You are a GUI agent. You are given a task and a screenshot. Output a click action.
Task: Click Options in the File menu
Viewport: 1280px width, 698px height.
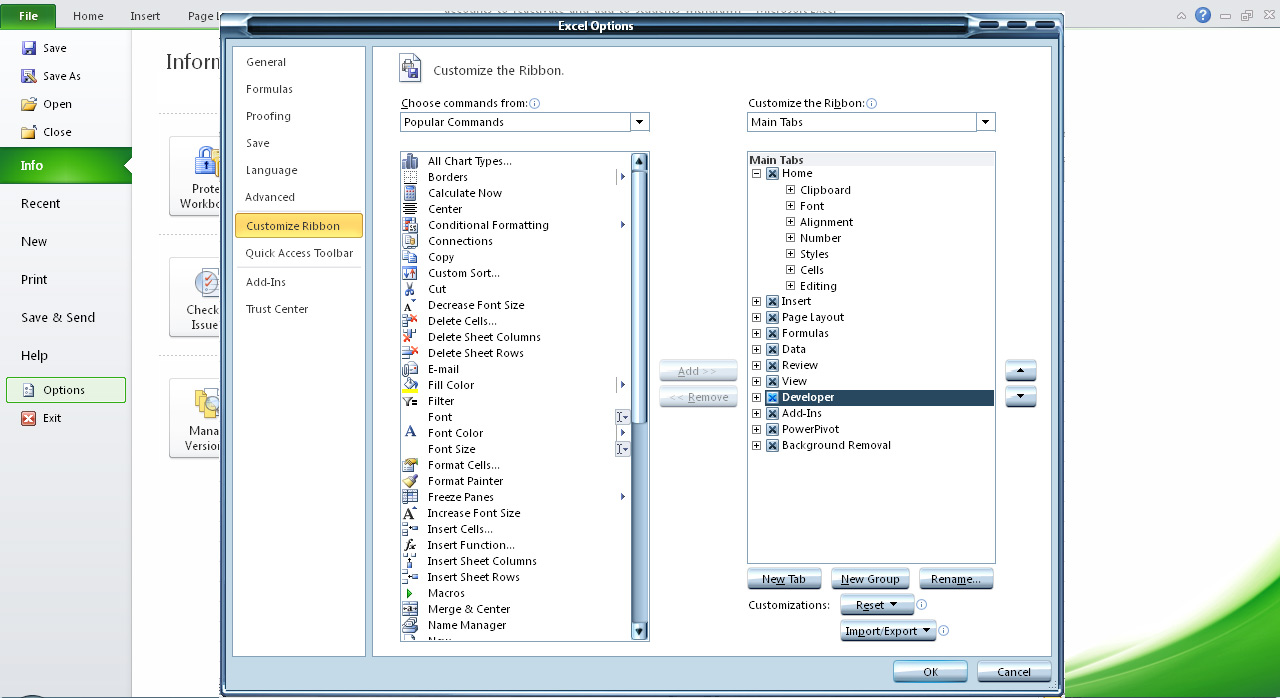tap(66, 390)
